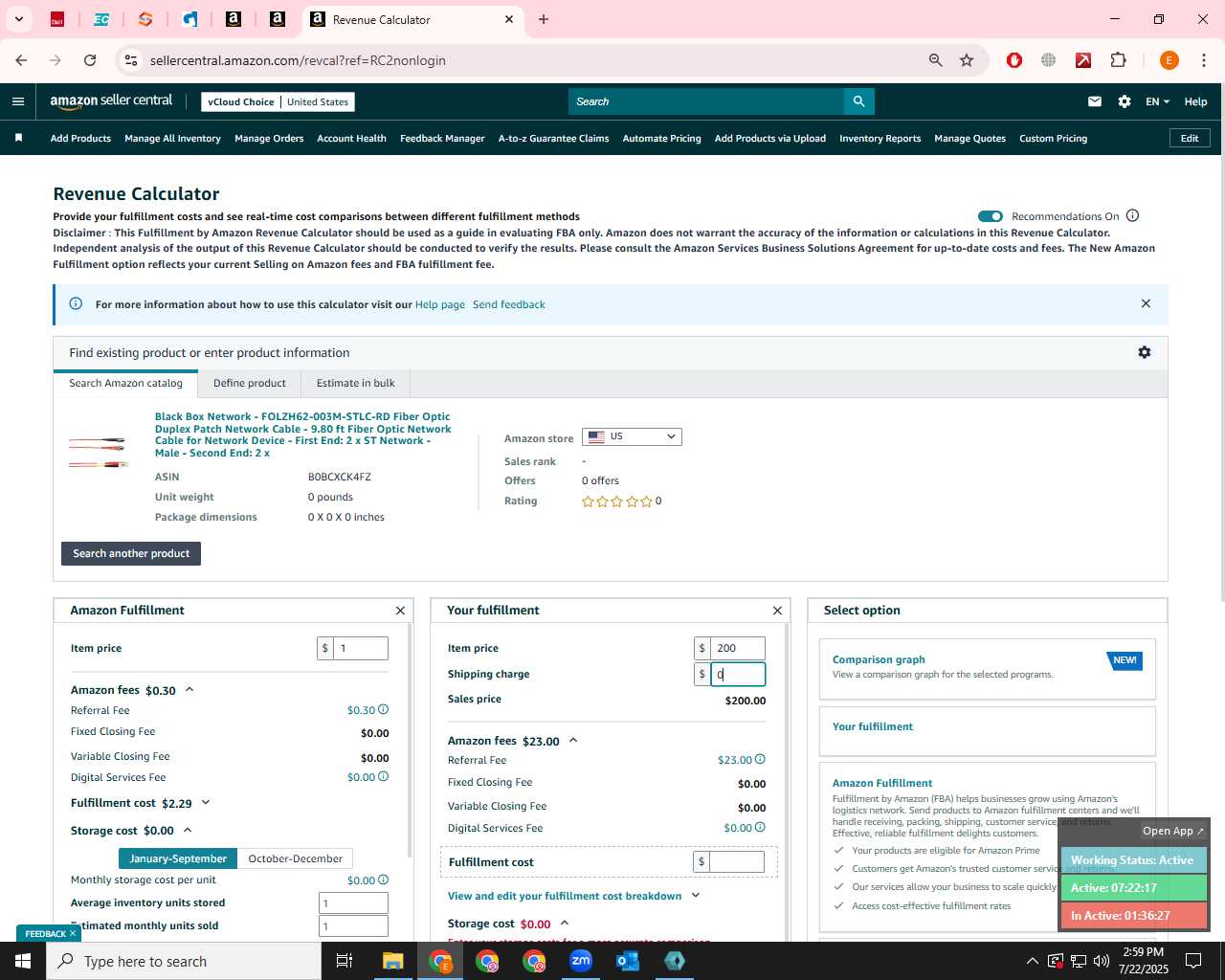Close the Your fulfillment panel
Image resolution: width=1225 pixels, height=980 pixels.
tap(777, 611)
